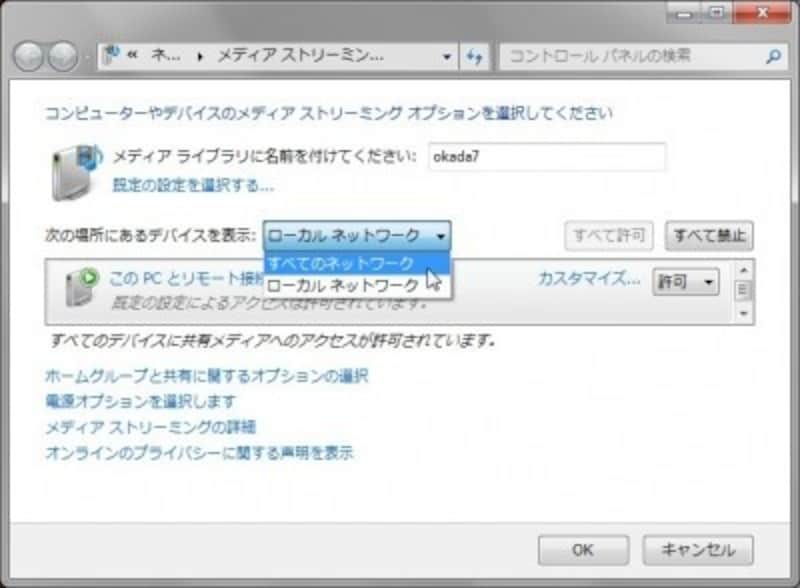Image resolution: width=800 pixels, height=588 pixels.
Task: Minimize the window
Action: (684, 13)
